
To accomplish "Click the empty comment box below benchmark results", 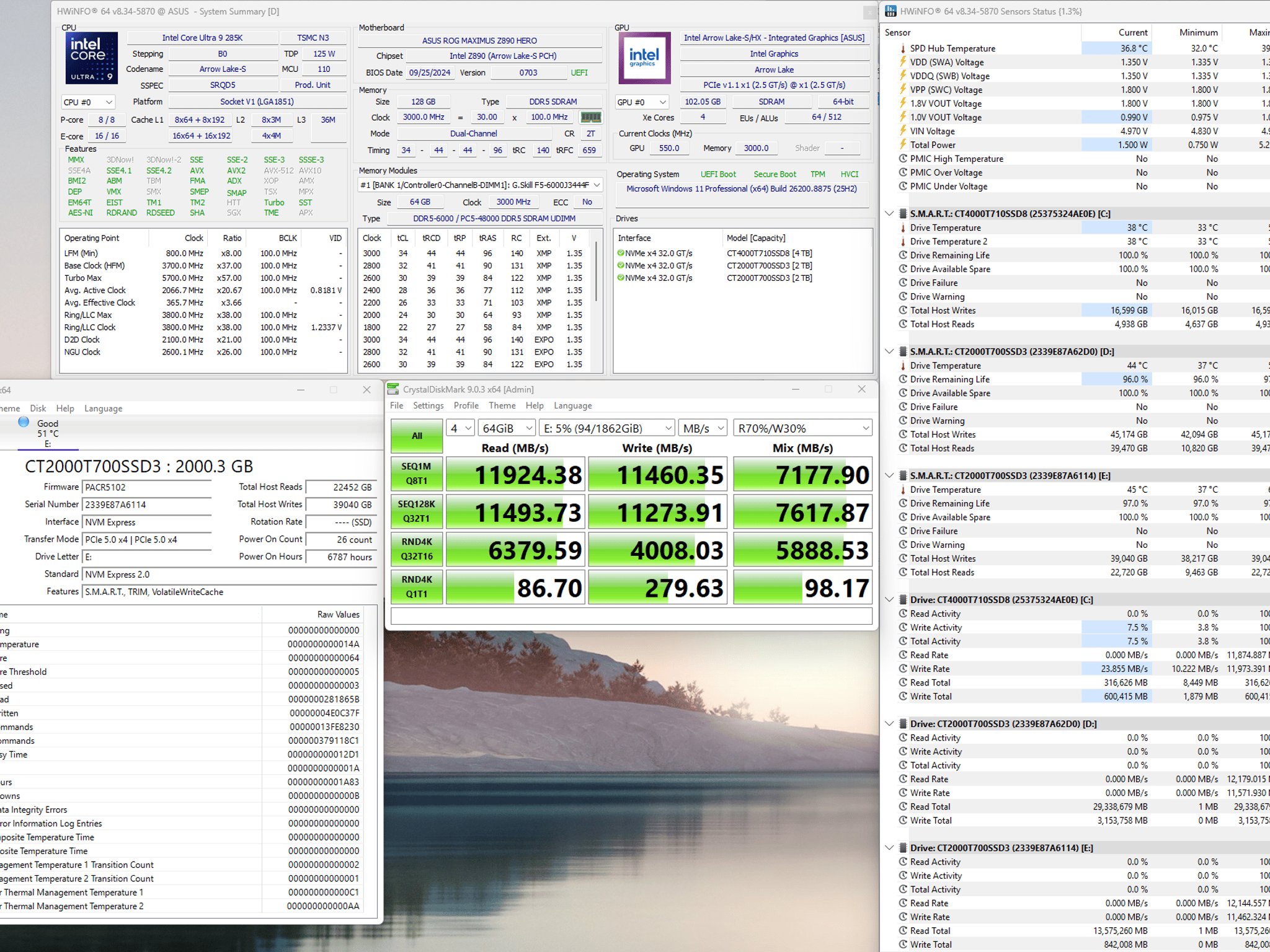I will pos(631,615).
